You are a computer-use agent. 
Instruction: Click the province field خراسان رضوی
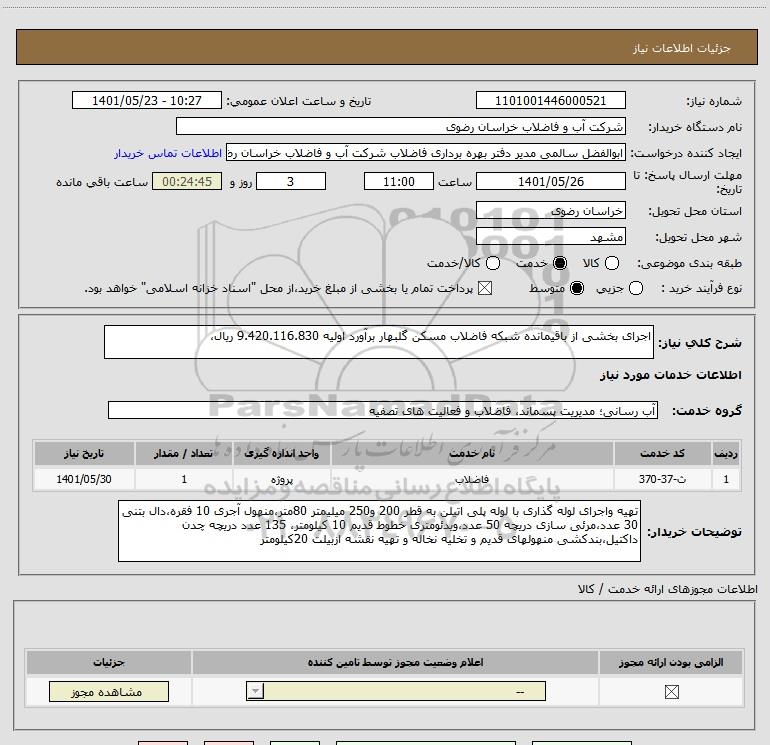click(550, 210)
